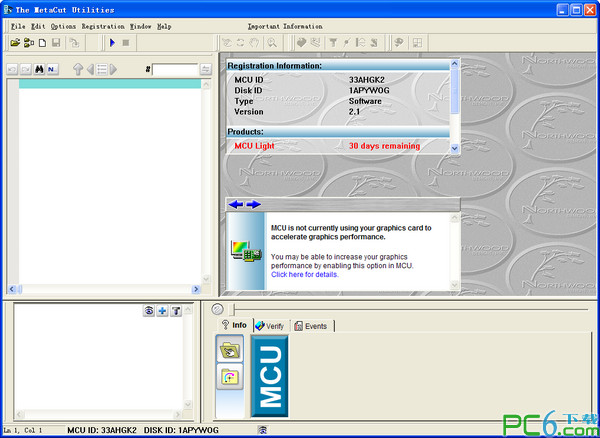The height and width of the screenshot is (438, 600).
Task: Click the hand pan tool icon
Action: point(254,43)
